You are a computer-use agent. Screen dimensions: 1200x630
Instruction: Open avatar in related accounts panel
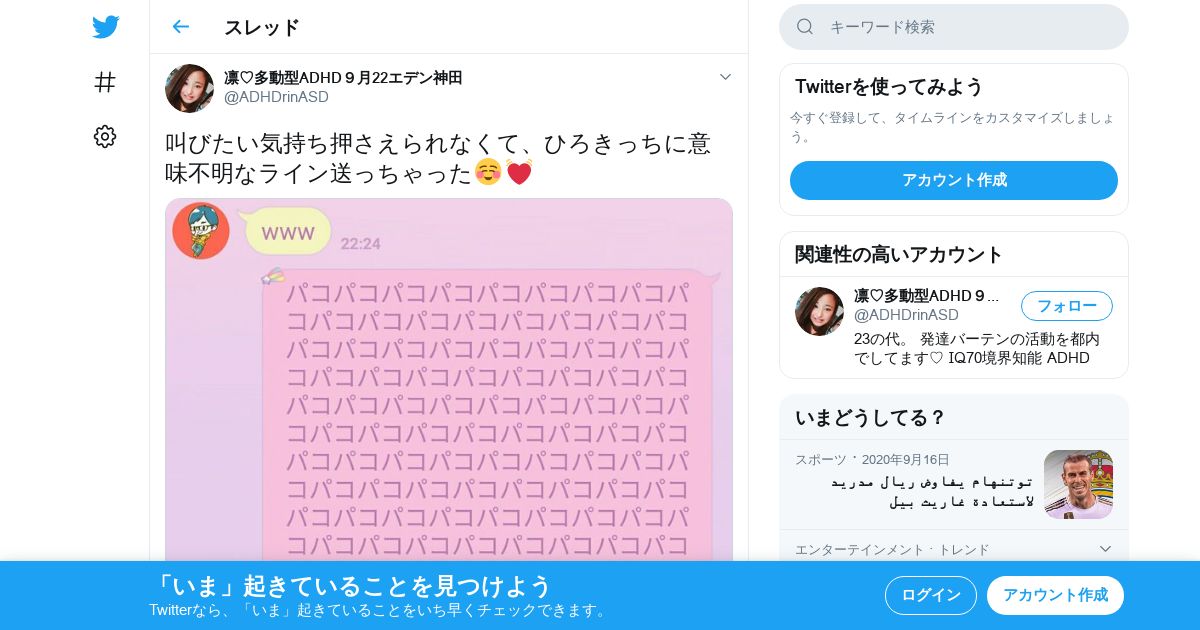coord(819,311)
